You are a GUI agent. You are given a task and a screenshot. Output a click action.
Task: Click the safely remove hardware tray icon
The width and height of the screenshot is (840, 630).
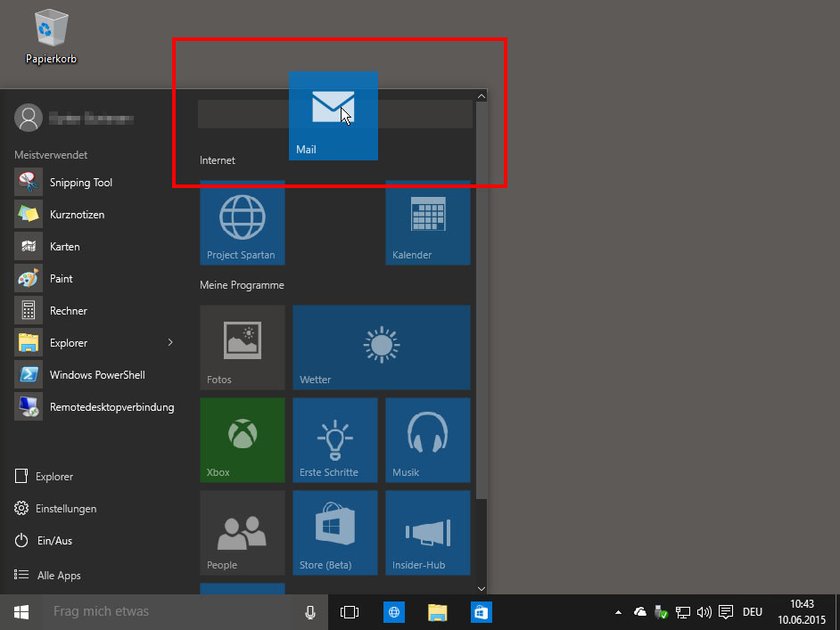coord(661,612)
